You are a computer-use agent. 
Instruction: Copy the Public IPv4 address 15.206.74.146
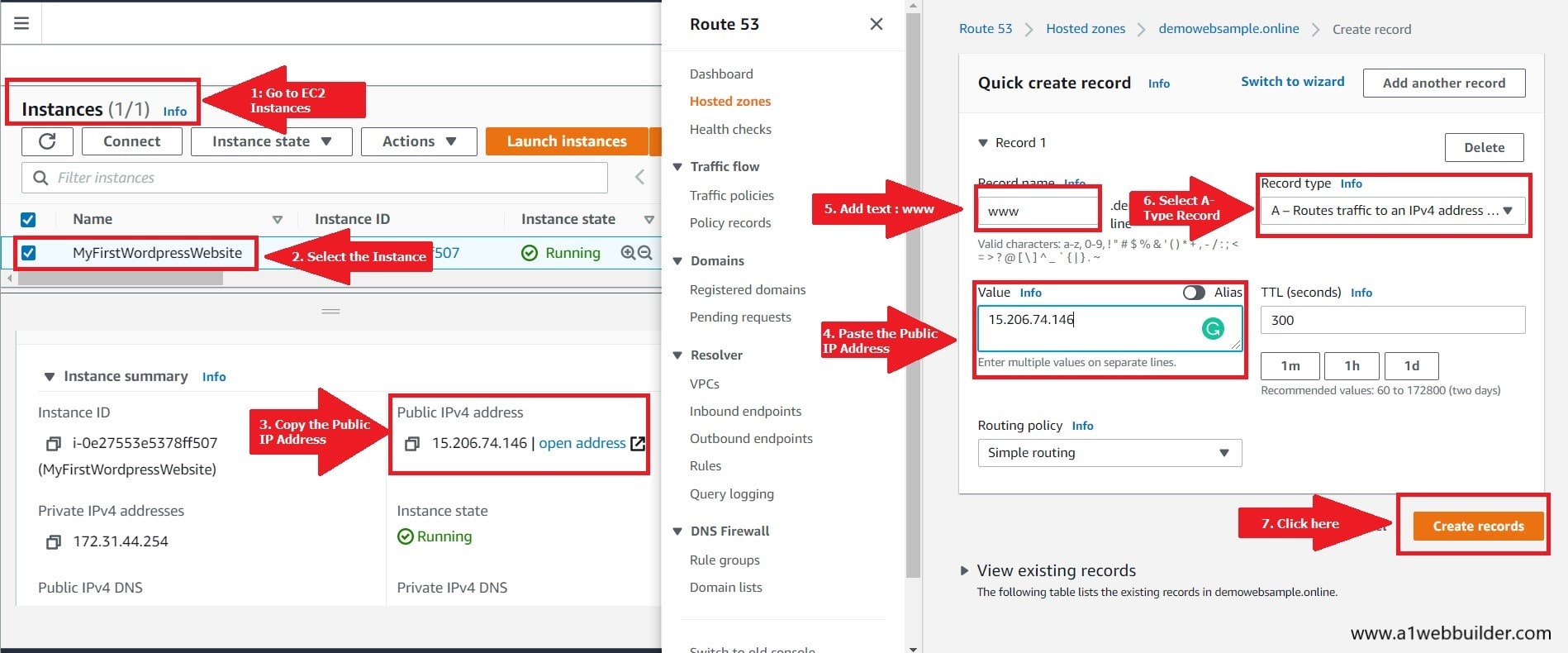pos(411,444)
